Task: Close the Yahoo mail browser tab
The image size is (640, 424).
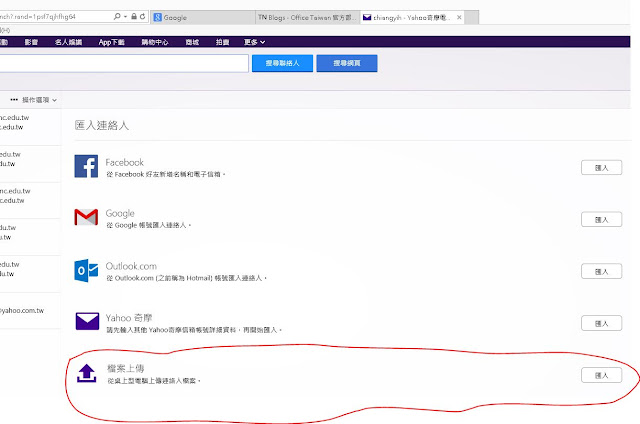Action: [459, 17]
